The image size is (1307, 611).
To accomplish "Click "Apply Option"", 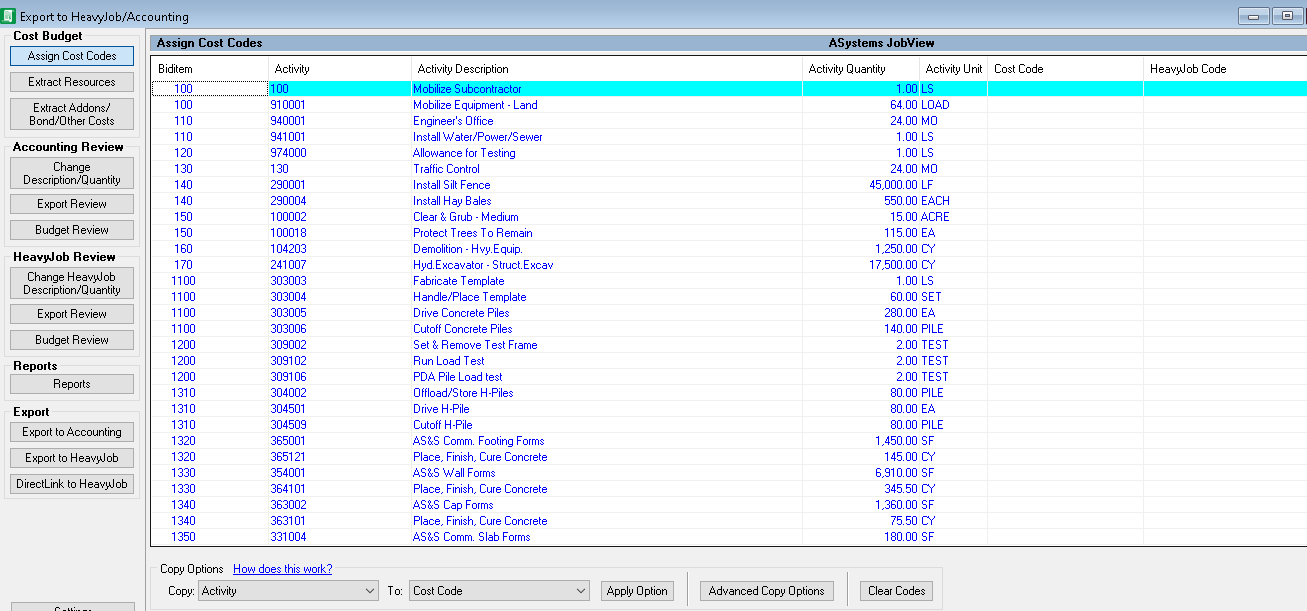I will tap(637, 590).
